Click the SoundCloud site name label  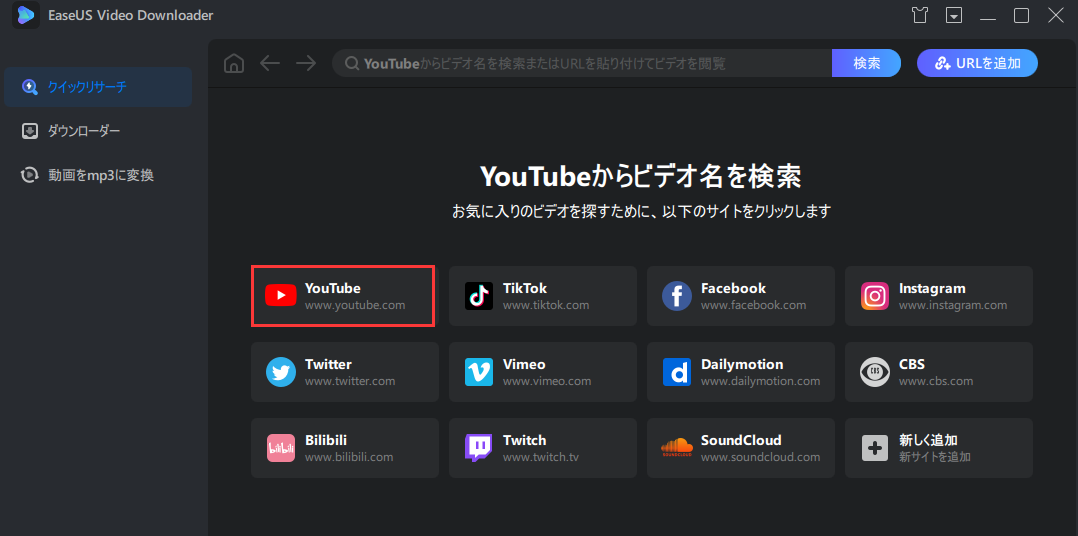[x=741, y=440]
